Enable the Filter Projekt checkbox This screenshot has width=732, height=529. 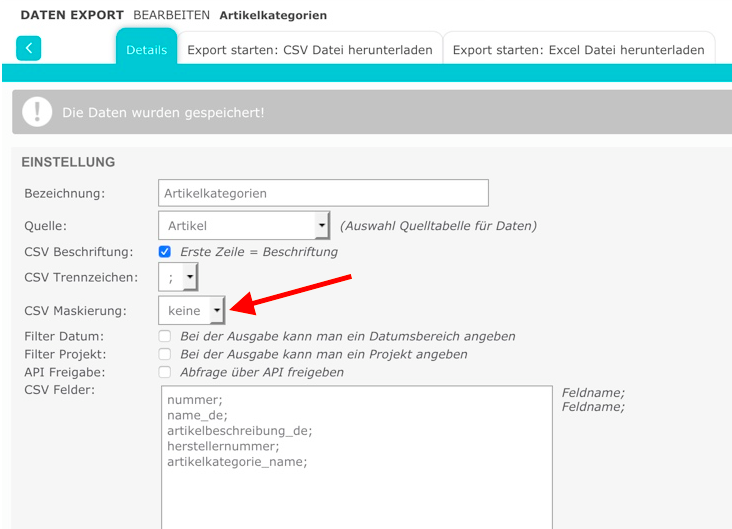click(x=165, y=354)
